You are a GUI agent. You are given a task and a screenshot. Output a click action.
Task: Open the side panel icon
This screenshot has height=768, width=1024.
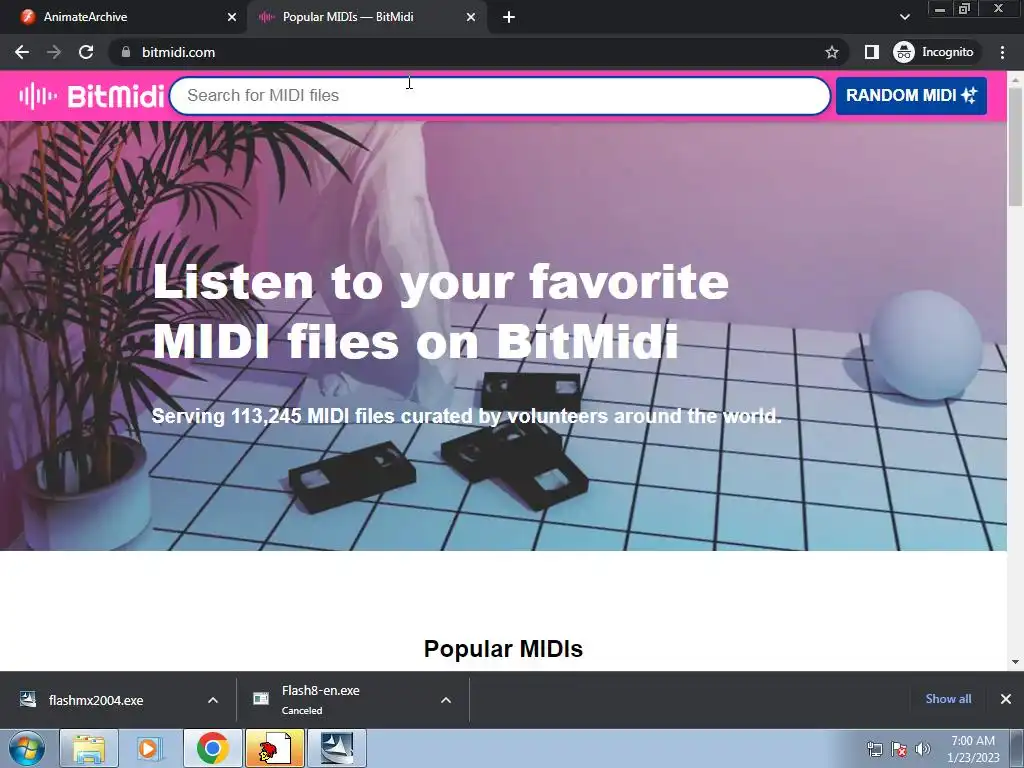(x=871, y=52)
